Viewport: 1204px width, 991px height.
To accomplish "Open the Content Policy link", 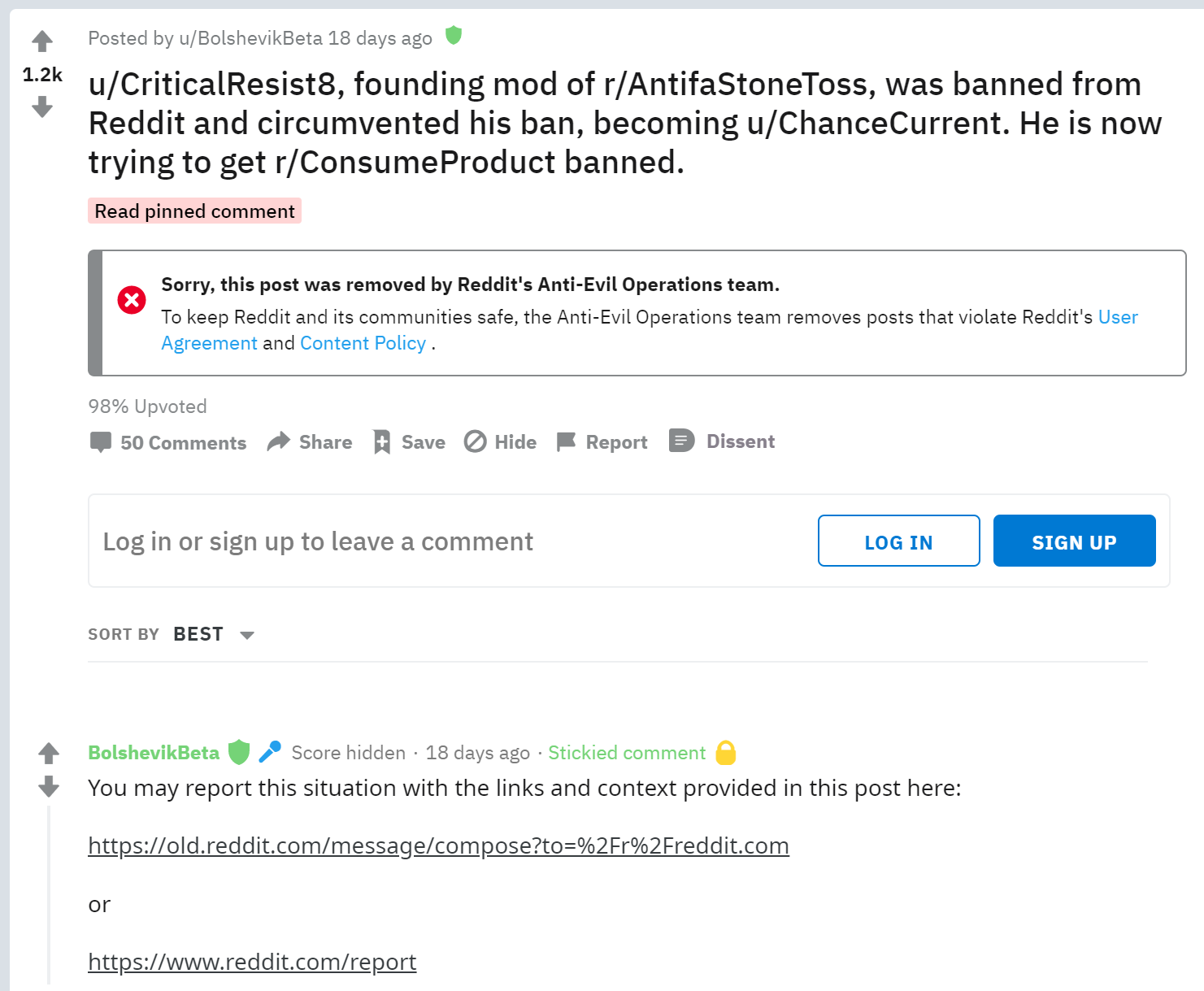I will tap(363, 343).
